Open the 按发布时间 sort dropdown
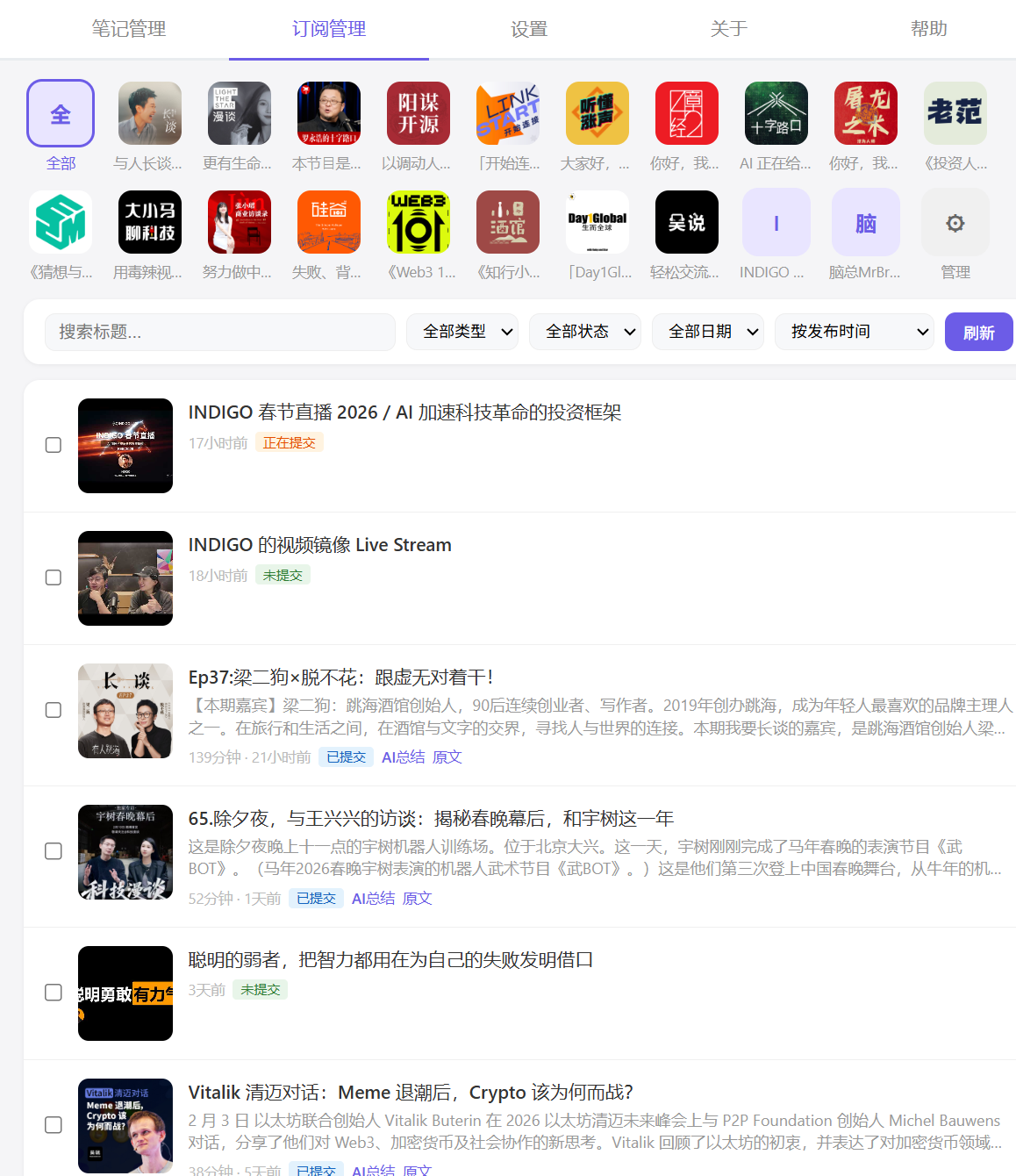The height and width of the screenshot is (1176, 1016). 853,332
